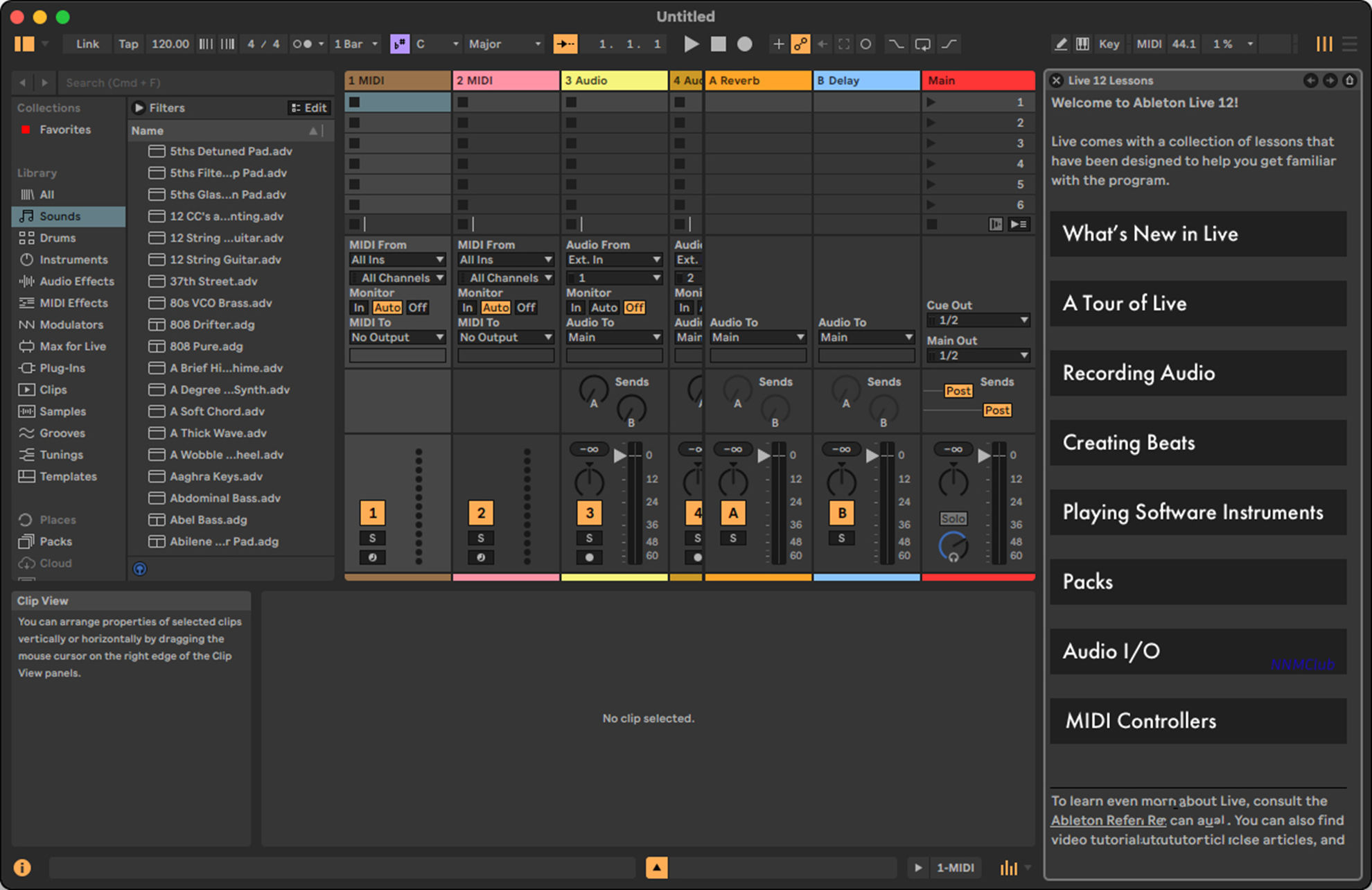Go to lessons home page icon
The image size is (1372, 890).
click(1350, 80)
